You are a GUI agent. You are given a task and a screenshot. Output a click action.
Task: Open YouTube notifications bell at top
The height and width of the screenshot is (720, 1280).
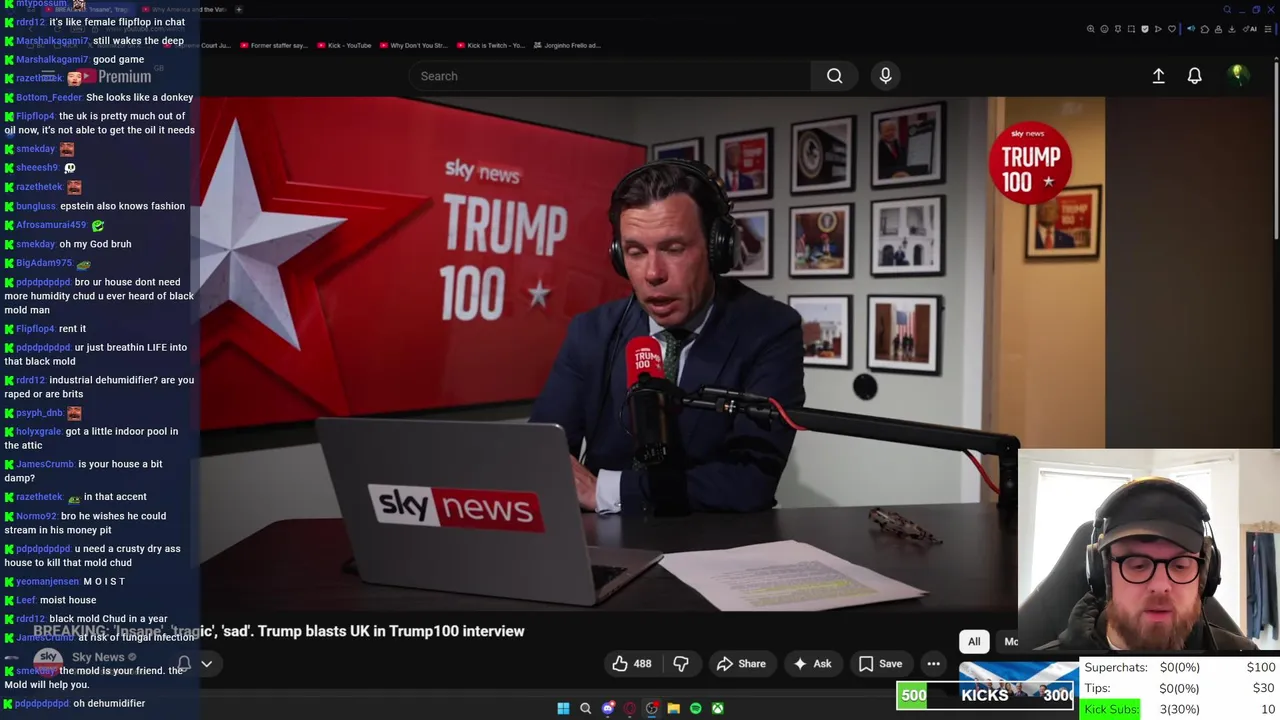(1194, 76)
